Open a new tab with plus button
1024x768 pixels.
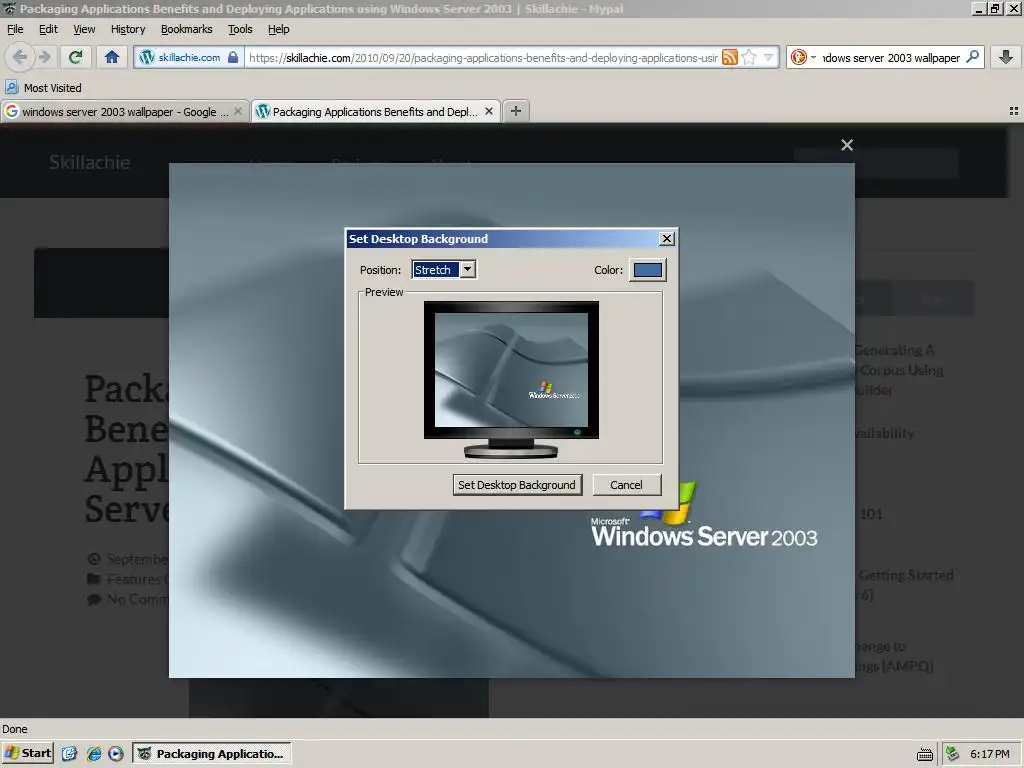click(x=516, y=111)
